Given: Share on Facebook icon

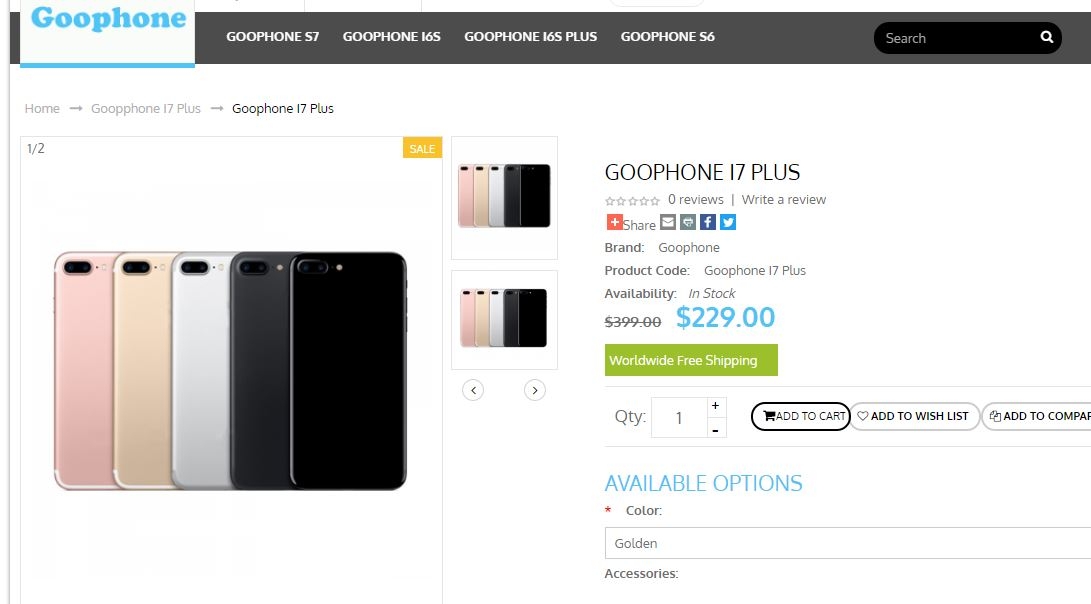Looking at the screenshot, I should [x=707, y=222].
